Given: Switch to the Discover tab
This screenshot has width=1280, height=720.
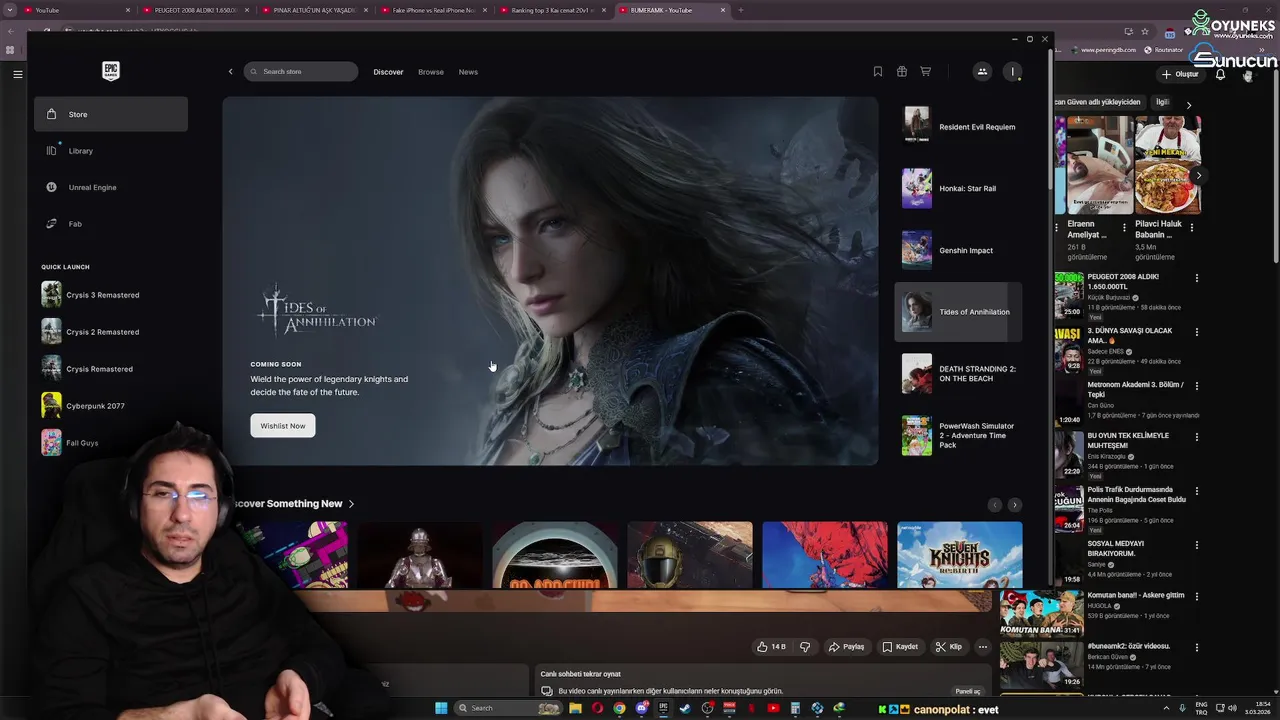Looking at the screenshot, I should [388, 72].
